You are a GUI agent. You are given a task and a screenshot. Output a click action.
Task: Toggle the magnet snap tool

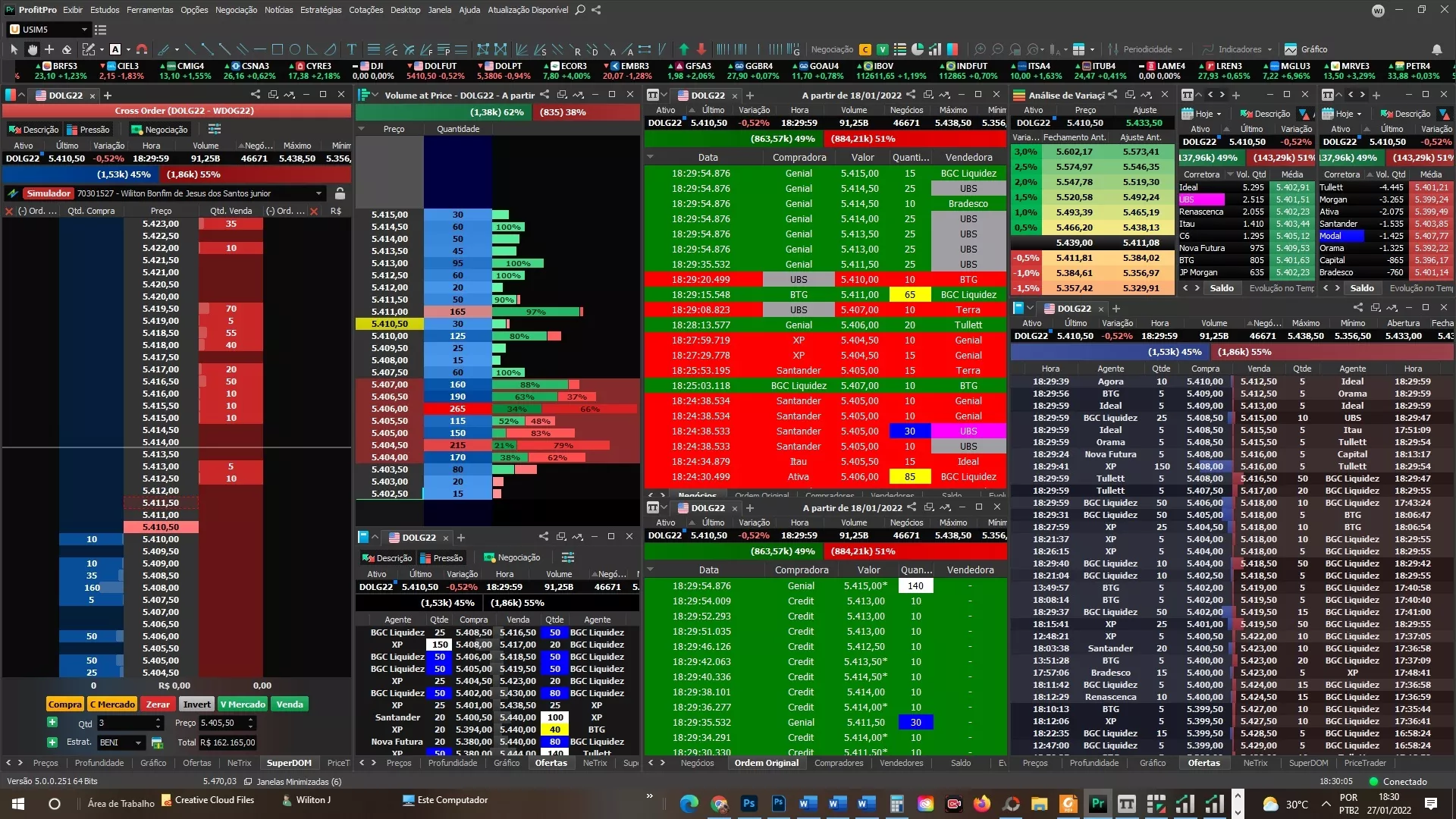click(142, 49)
